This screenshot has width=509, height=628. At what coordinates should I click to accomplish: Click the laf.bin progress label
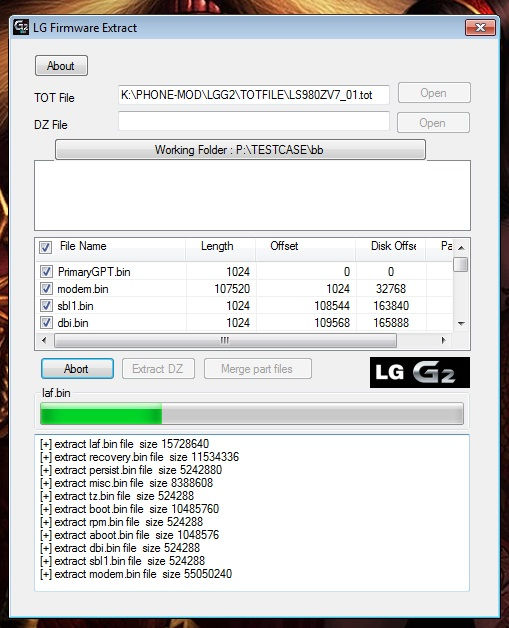click(x=56, y=393)
